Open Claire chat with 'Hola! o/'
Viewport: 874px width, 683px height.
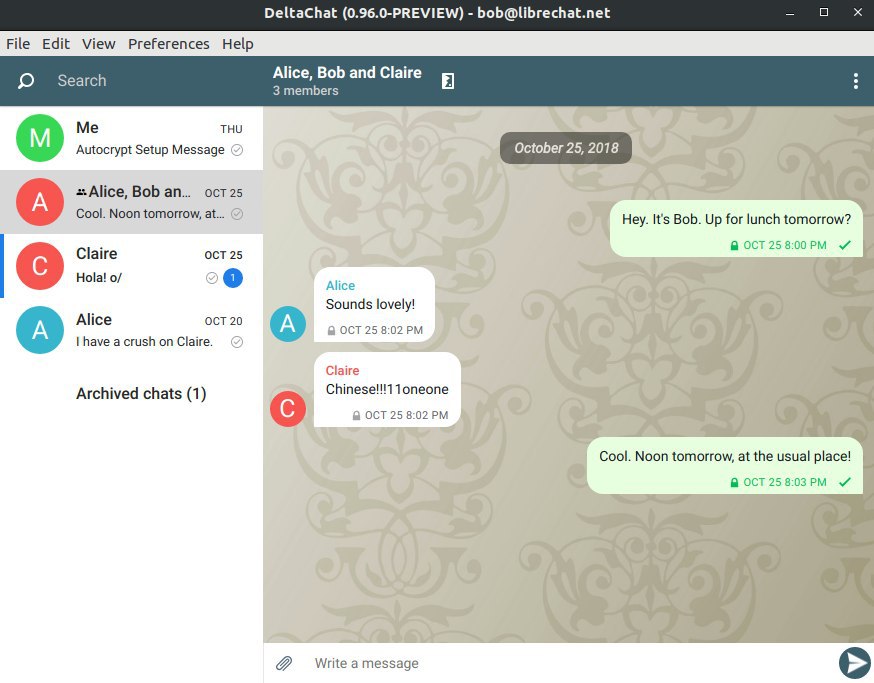(x=132, y=266)
